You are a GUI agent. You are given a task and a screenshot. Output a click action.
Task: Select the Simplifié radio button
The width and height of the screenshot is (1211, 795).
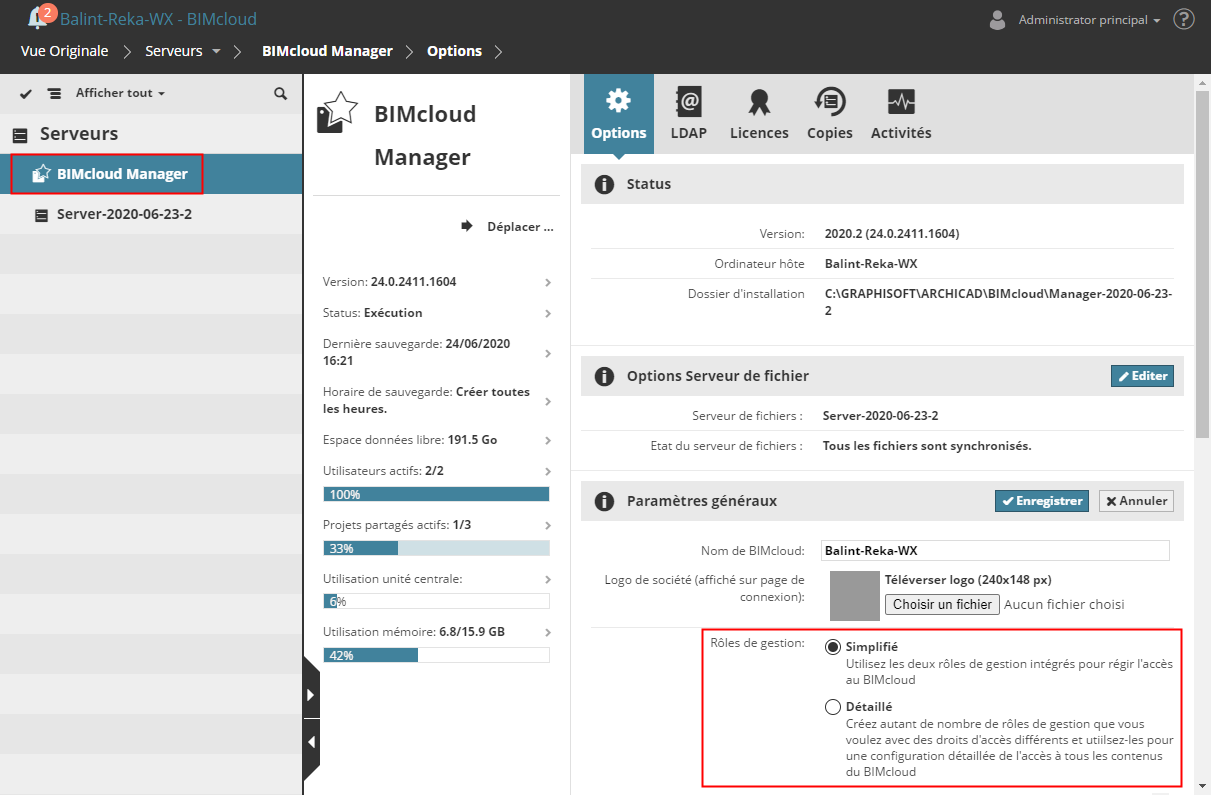[x=833, y=647]
